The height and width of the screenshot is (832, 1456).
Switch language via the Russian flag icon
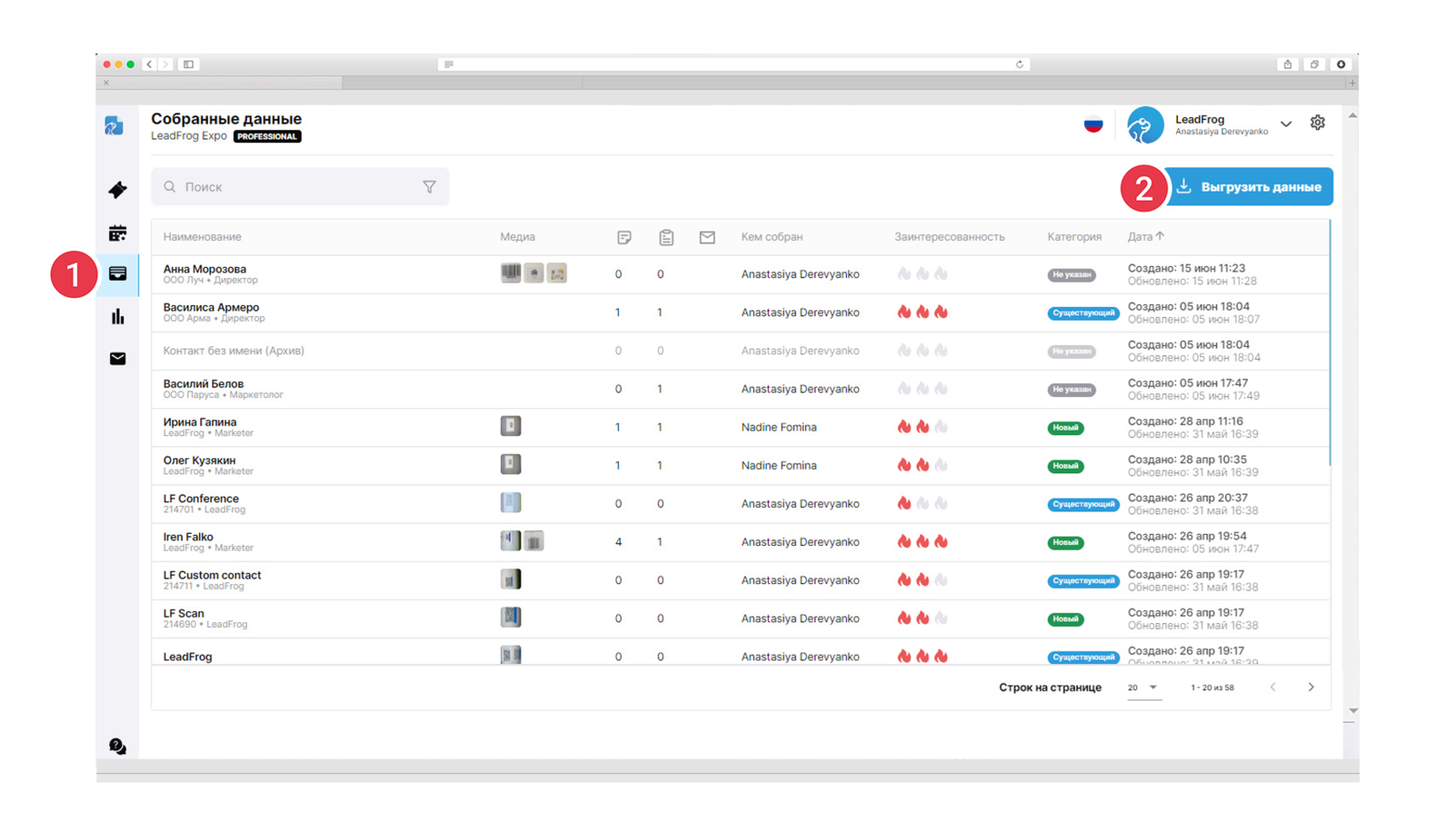pos(1093,124)
